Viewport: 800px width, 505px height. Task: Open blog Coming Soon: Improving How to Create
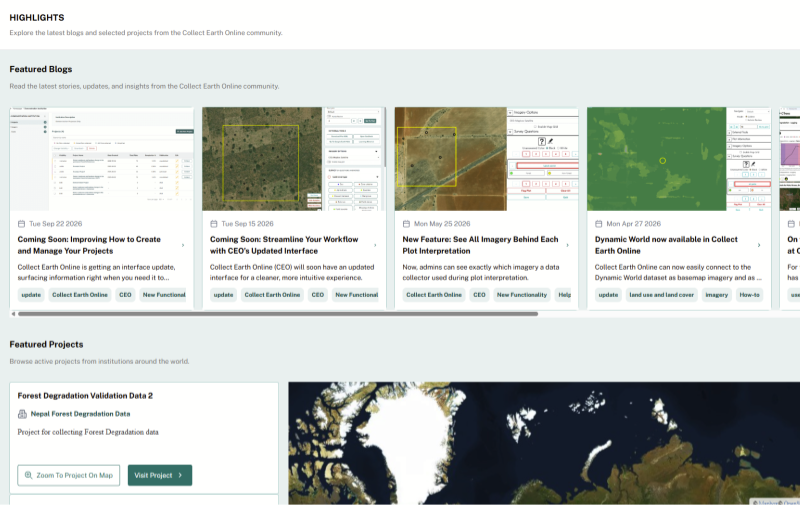pyautogui.click(x=89, y=245)
